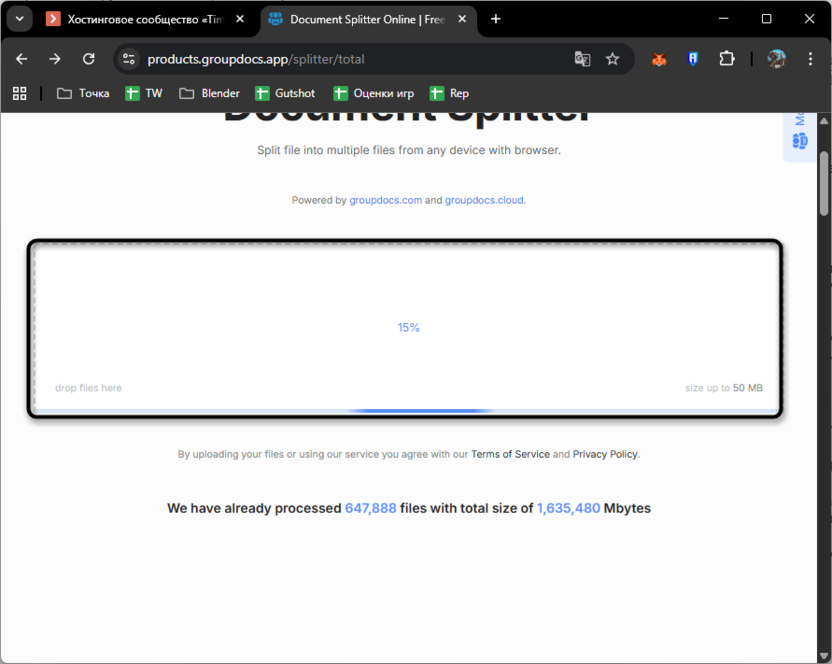Open a new browser tab

pos(495,17)
